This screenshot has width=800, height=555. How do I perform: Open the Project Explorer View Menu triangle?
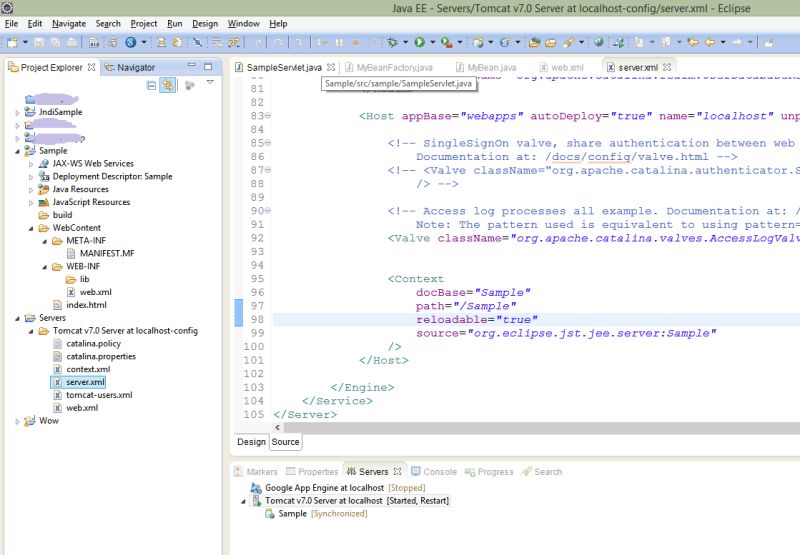coord(210,82)
